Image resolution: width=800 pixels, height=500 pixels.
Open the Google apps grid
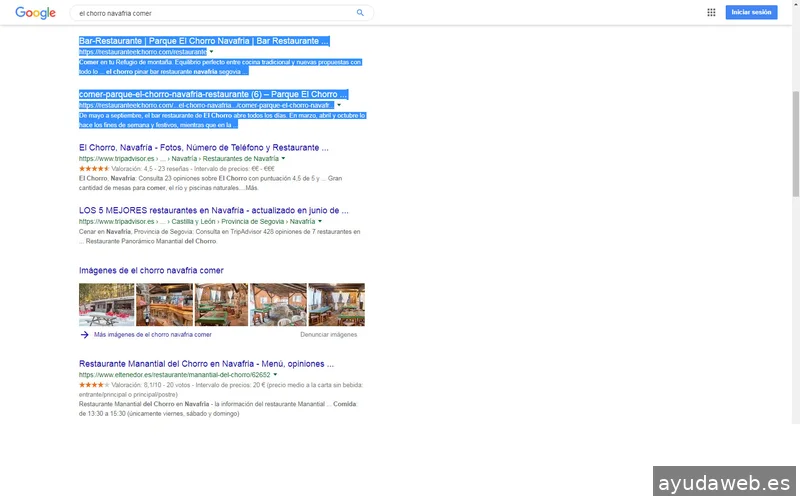pos(711,13)
